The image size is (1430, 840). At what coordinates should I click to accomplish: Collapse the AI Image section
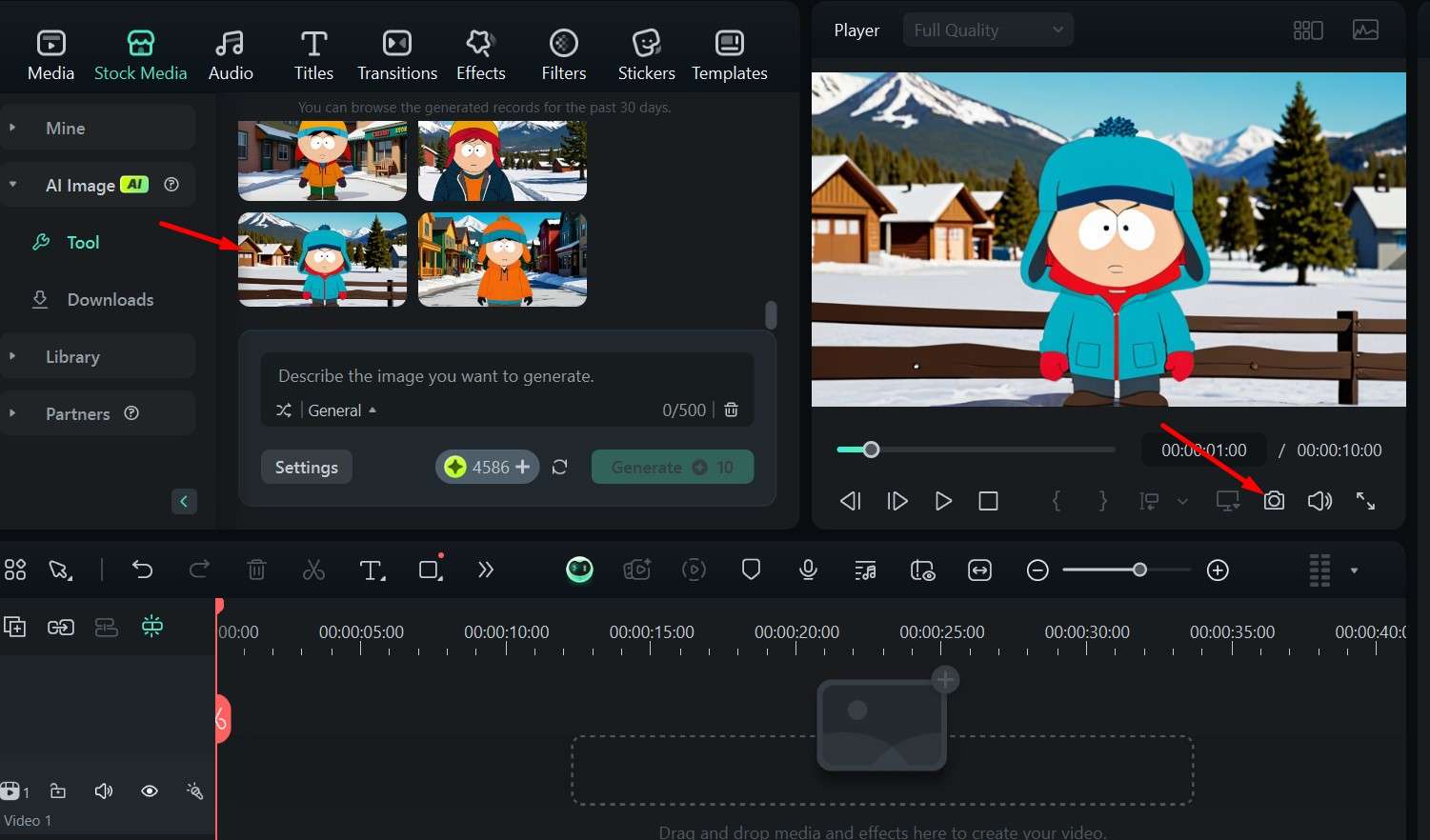pyautogui.click(x=12, y=185)
